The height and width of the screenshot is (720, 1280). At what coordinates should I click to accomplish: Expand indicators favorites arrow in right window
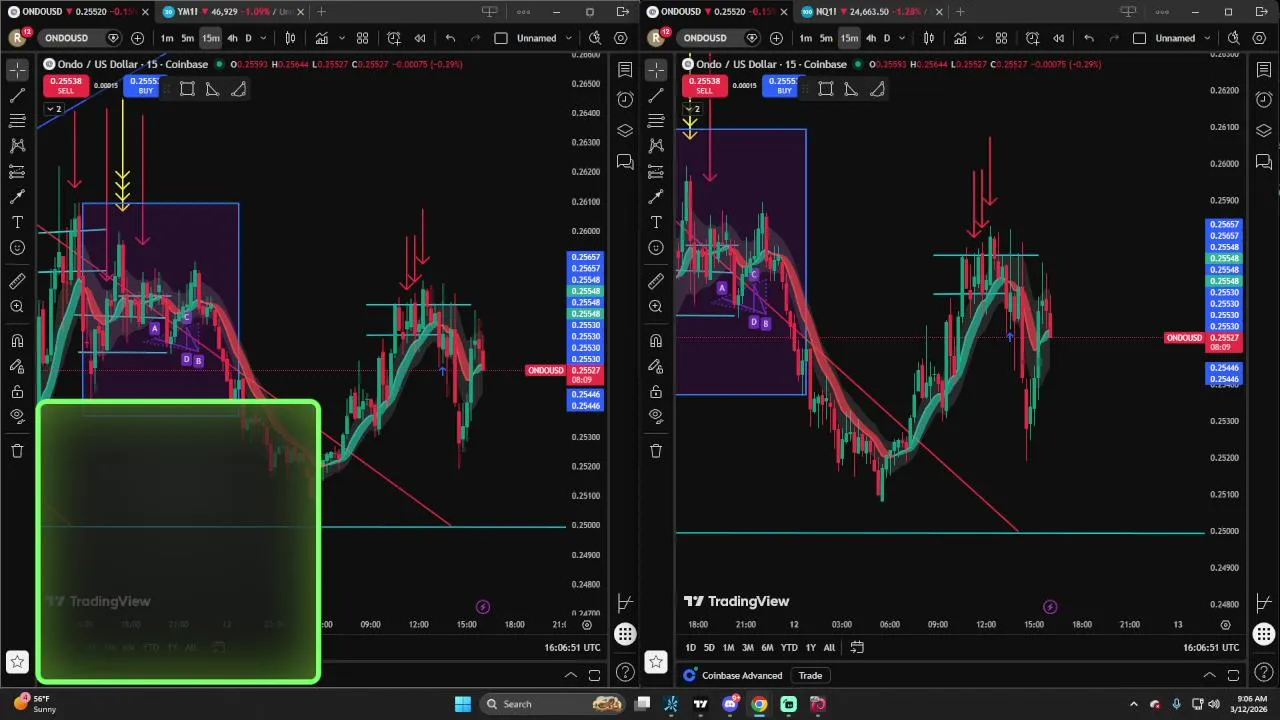981,38
